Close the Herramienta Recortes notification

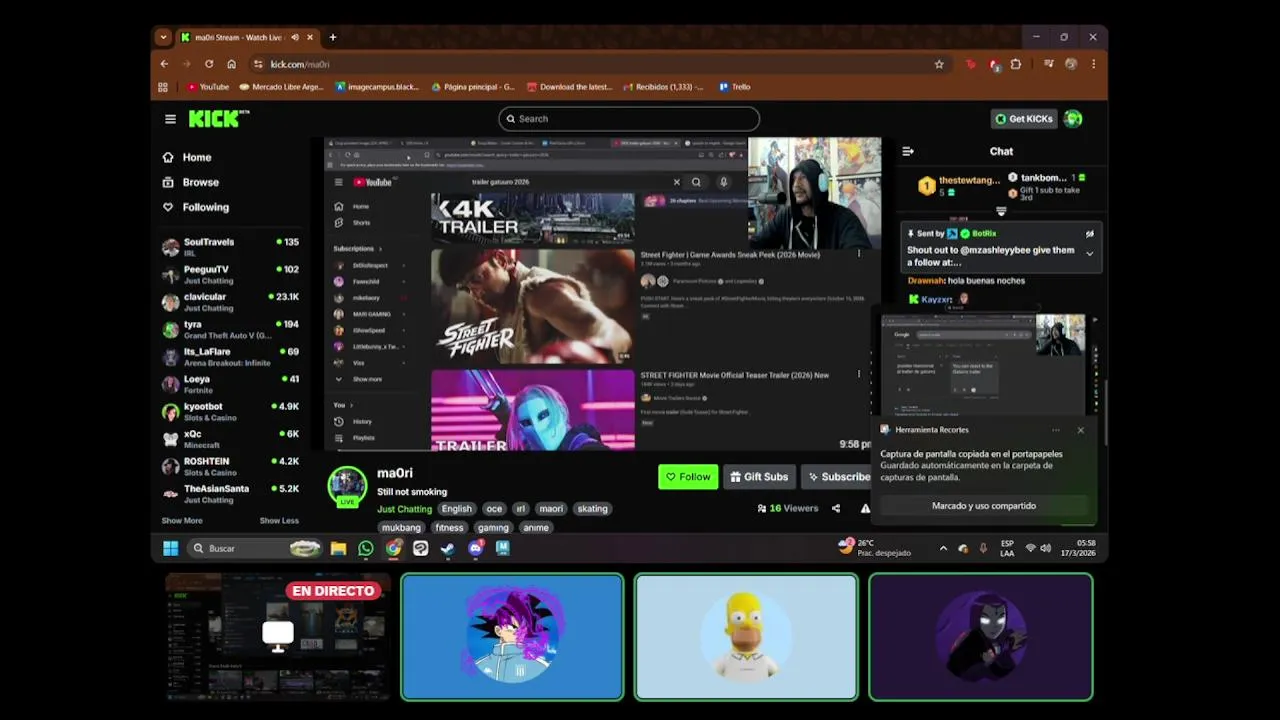pyautogui.click(x=1080, y=430)
